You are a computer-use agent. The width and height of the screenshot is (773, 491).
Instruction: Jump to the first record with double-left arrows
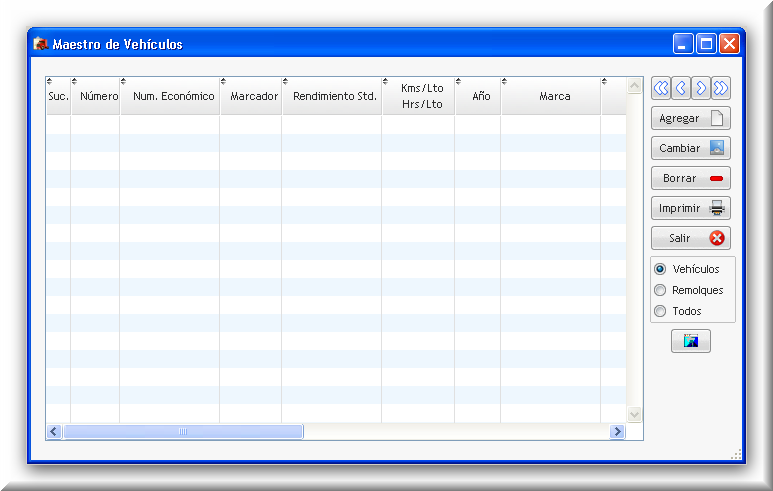(661, 88)
